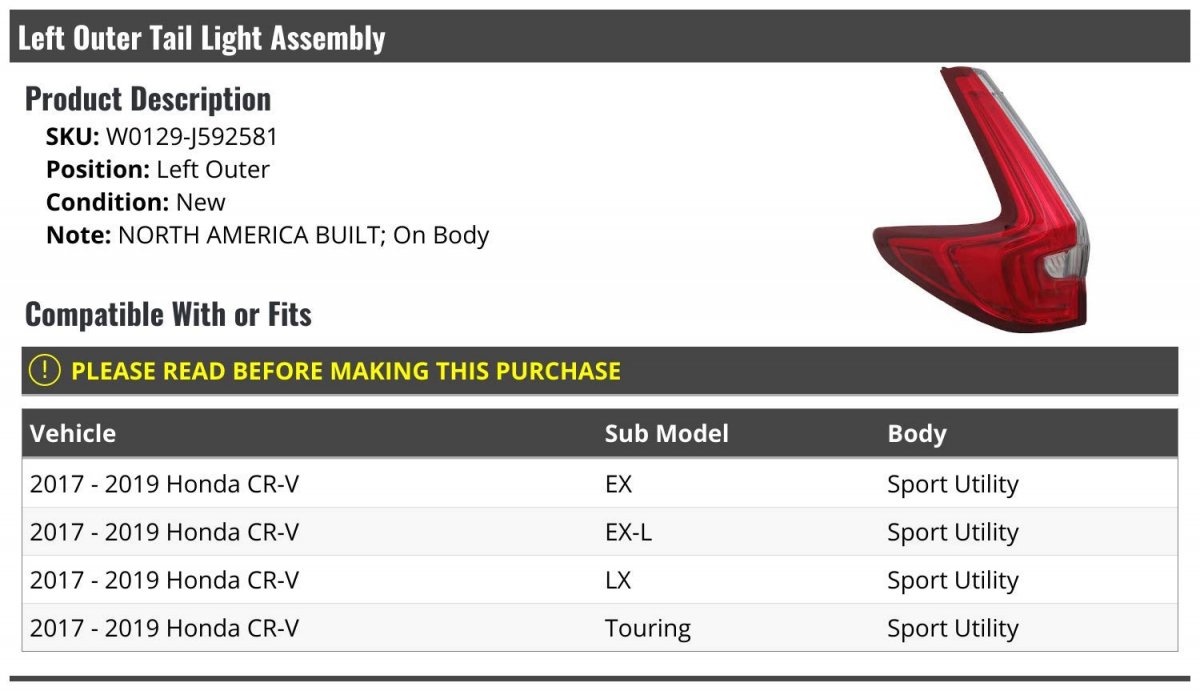Click the Honda CR-V vehicle cell in the LX row

tap(164, 580)
